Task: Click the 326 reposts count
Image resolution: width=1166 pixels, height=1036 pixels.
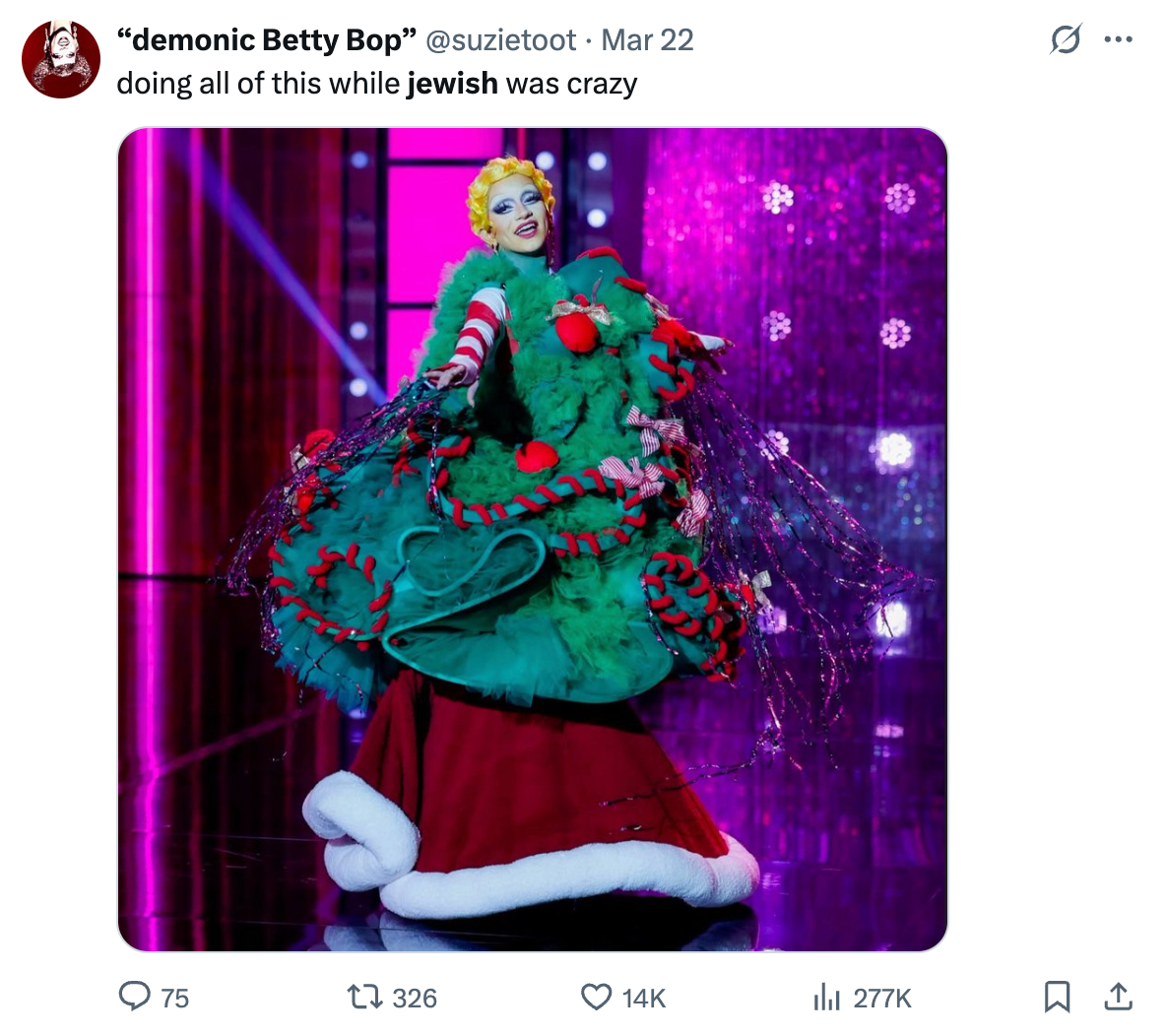Action: point(415,998)
